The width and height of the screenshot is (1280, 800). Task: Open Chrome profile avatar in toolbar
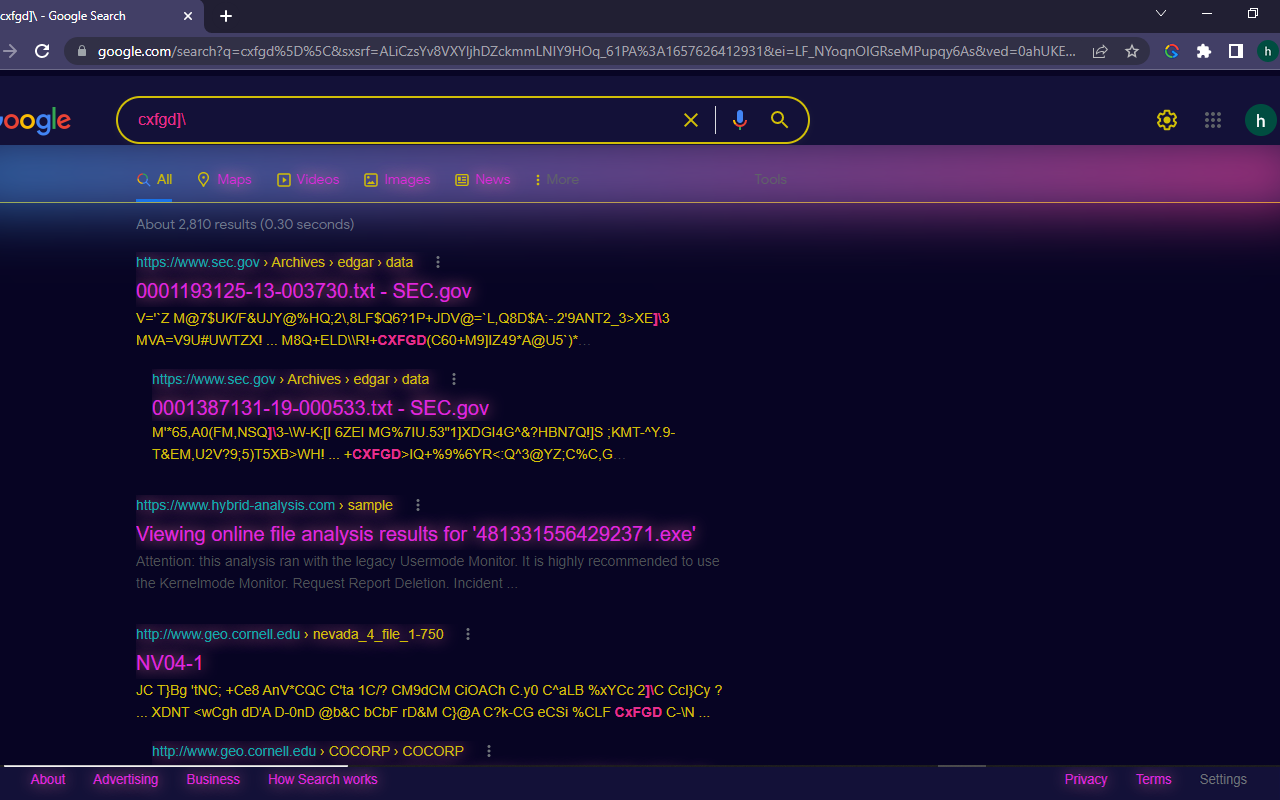1268,51
